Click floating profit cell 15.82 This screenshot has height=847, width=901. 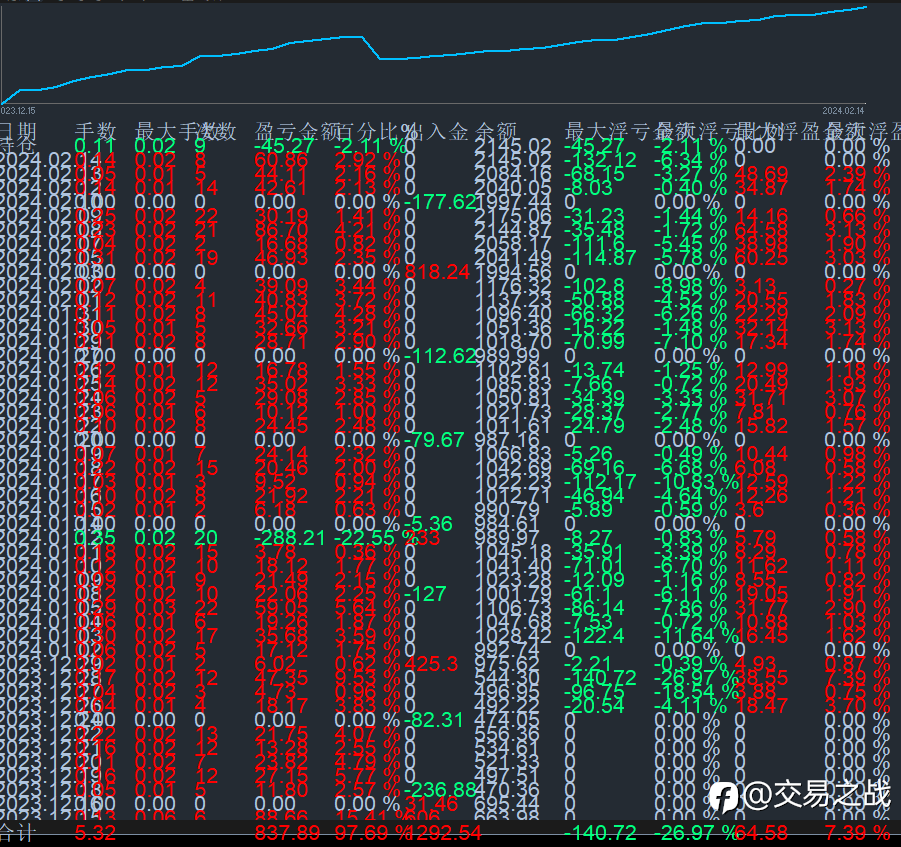(x=762, y=426)
